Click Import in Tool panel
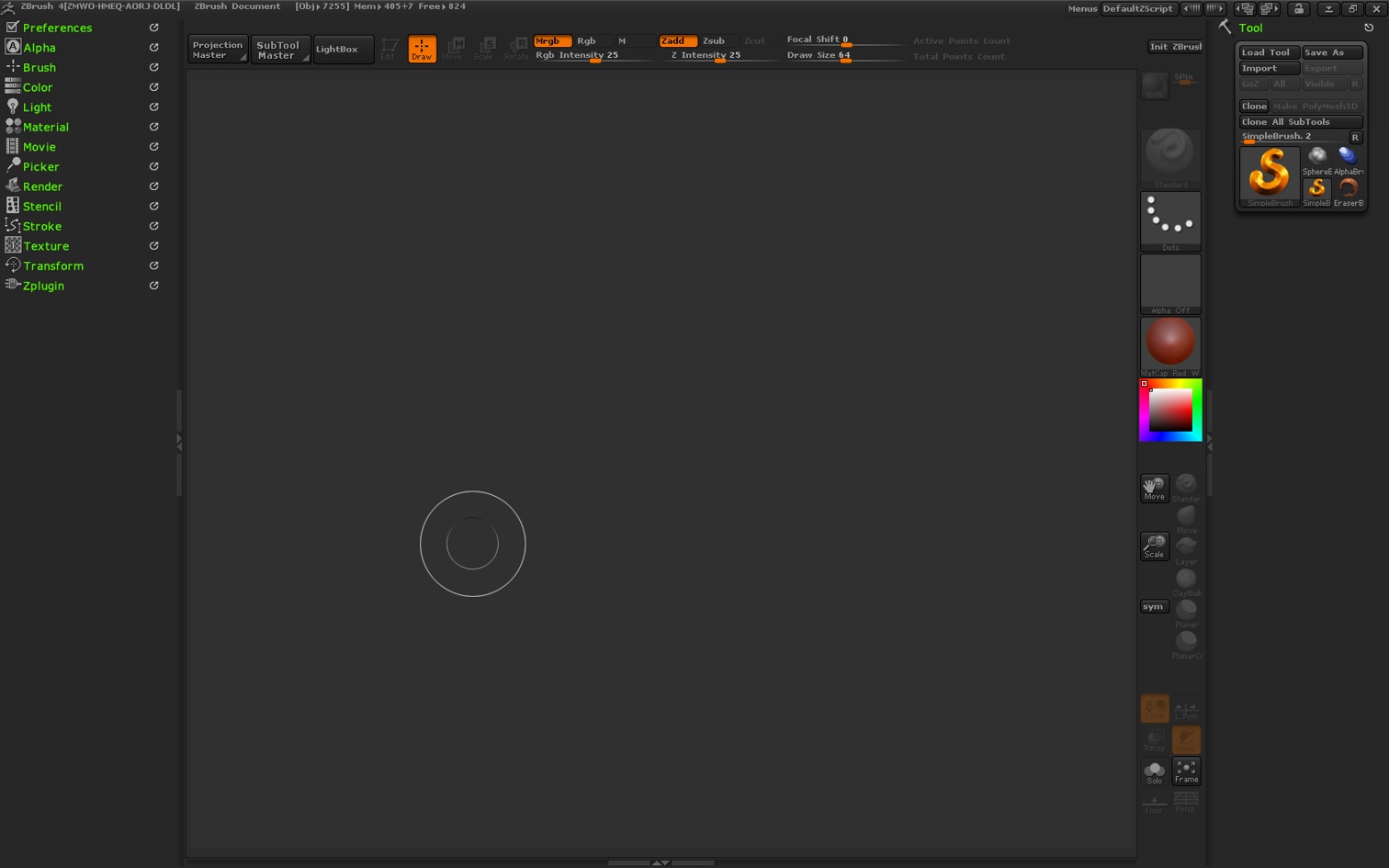This screenshot has width=1389, height=868. pos(1269,69)
